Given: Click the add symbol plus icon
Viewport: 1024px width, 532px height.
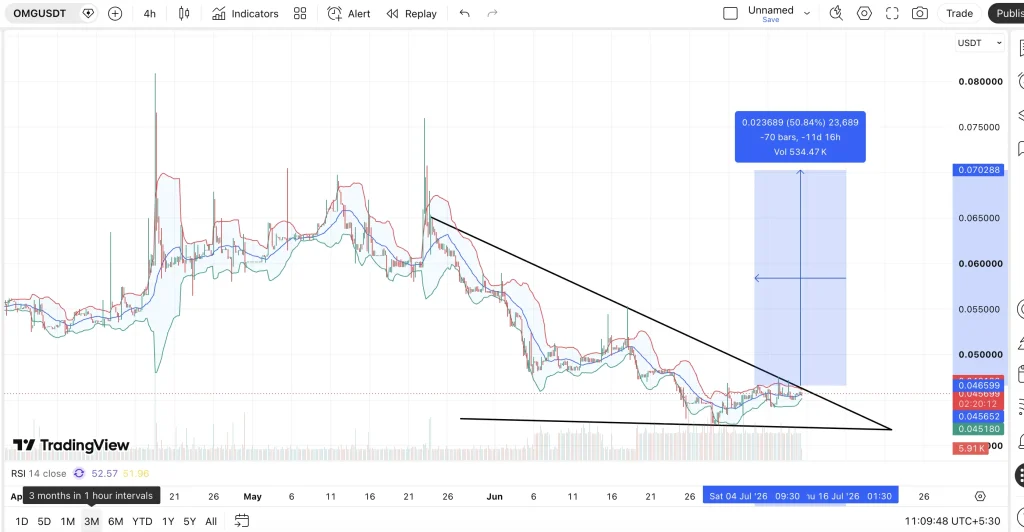Looking at the screenshot, I should tap(115, 13).
